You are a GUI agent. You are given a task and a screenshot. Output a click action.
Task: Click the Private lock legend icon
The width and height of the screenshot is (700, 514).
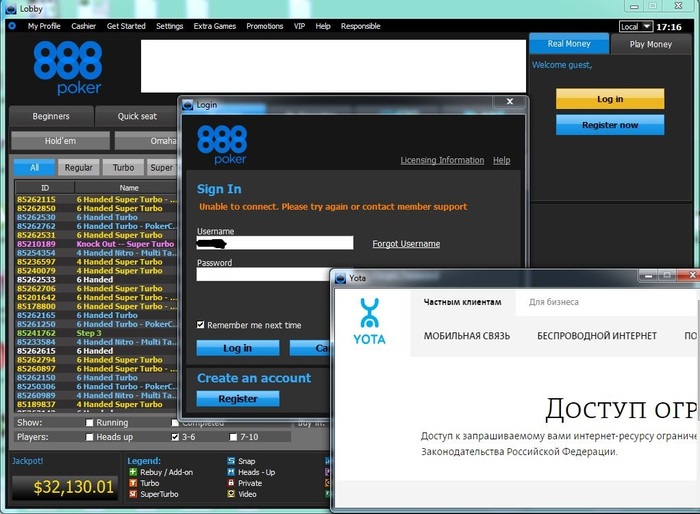point(231,483)
